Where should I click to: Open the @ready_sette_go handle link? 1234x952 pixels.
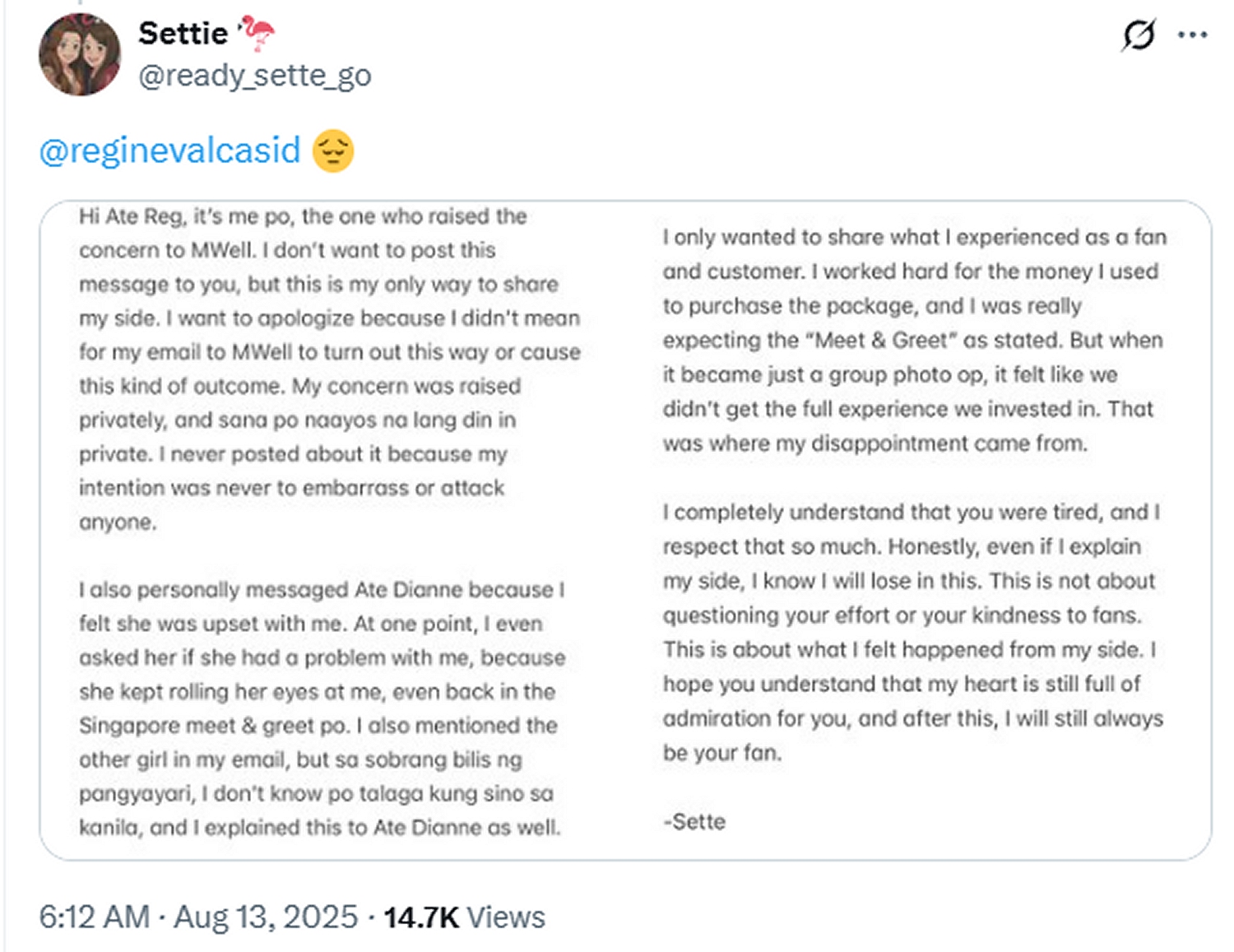(x=255, y=75)
